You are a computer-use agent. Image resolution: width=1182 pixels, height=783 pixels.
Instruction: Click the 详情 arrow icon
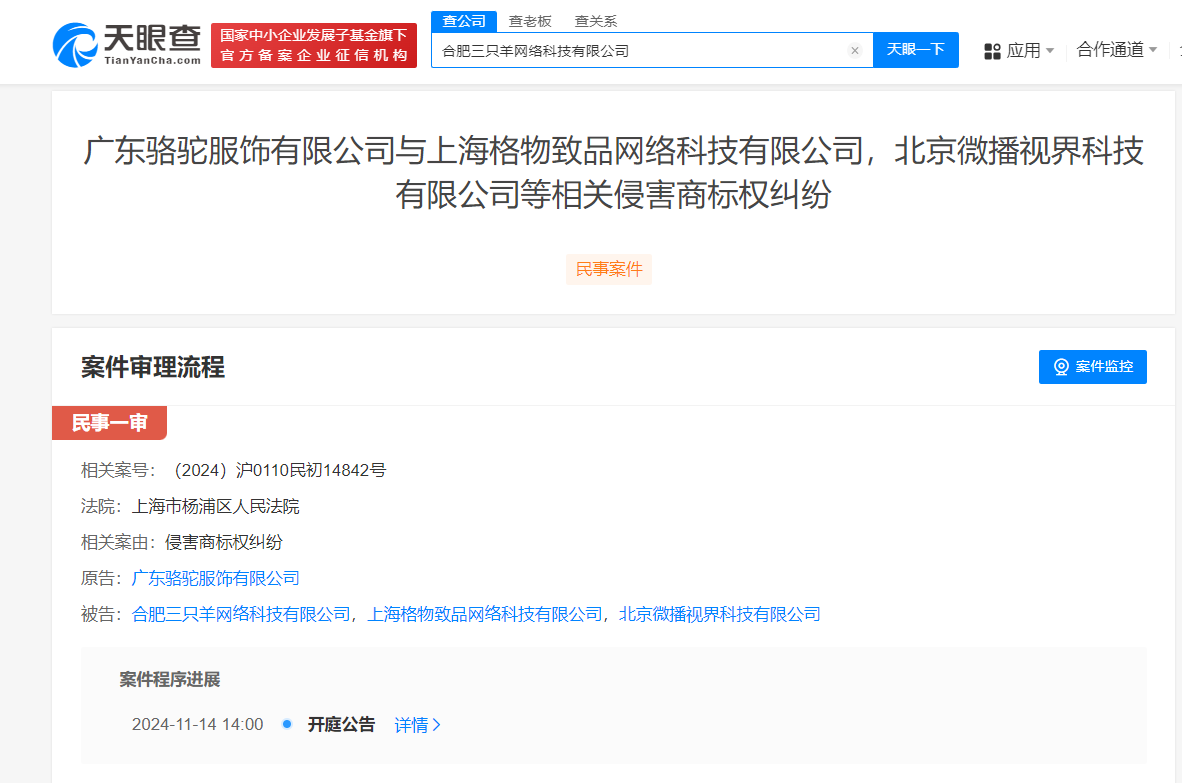click(x=438, y=724)
